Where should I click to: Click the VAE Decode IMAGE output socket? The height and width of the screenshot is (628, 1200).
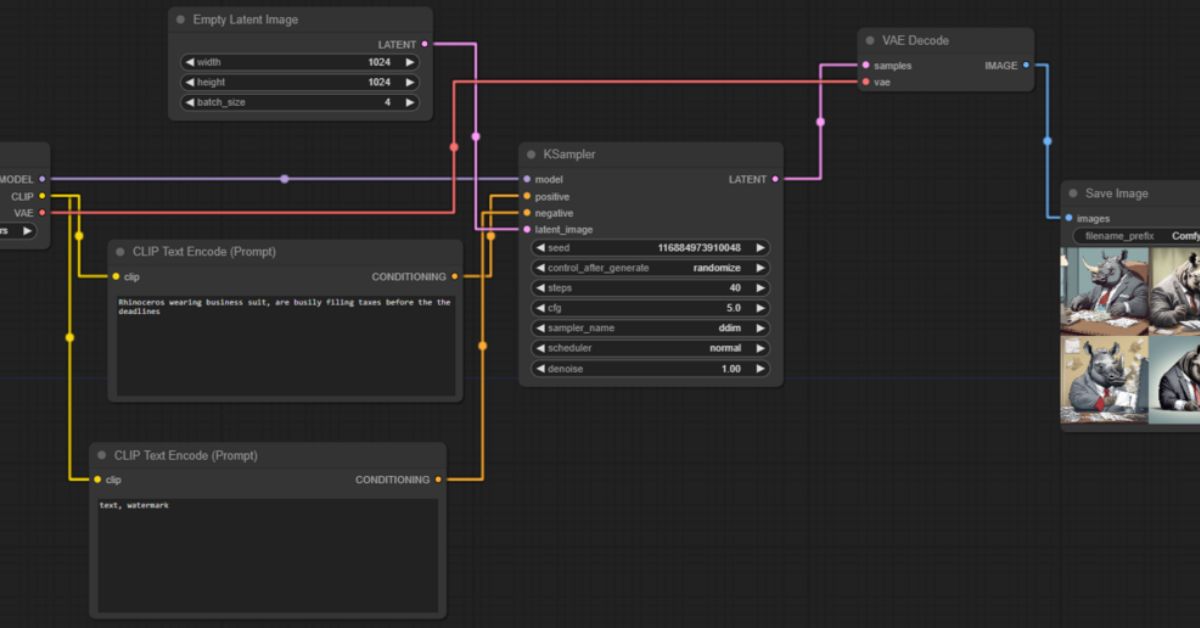(x=1026, y=66)
